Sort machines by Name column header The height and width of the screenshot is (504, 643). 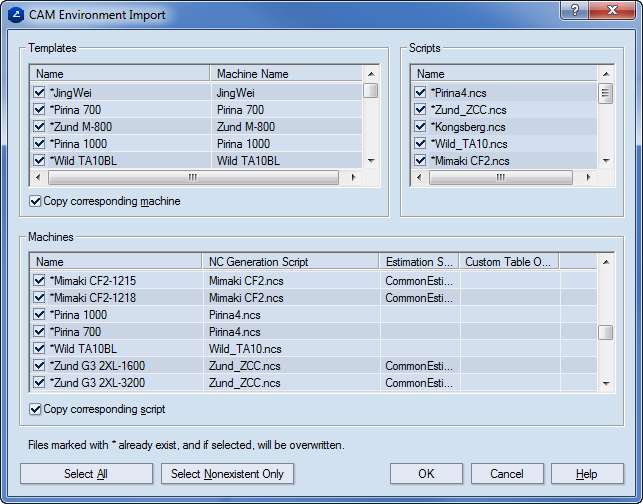(x=116, y=262)
